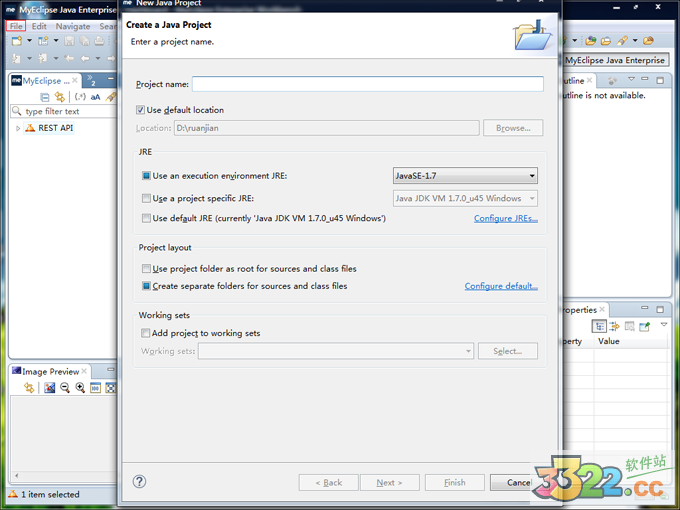Select the Image Preview tab
The height and width of the screenshot is (510, 680).
click(x=50, y=371)
